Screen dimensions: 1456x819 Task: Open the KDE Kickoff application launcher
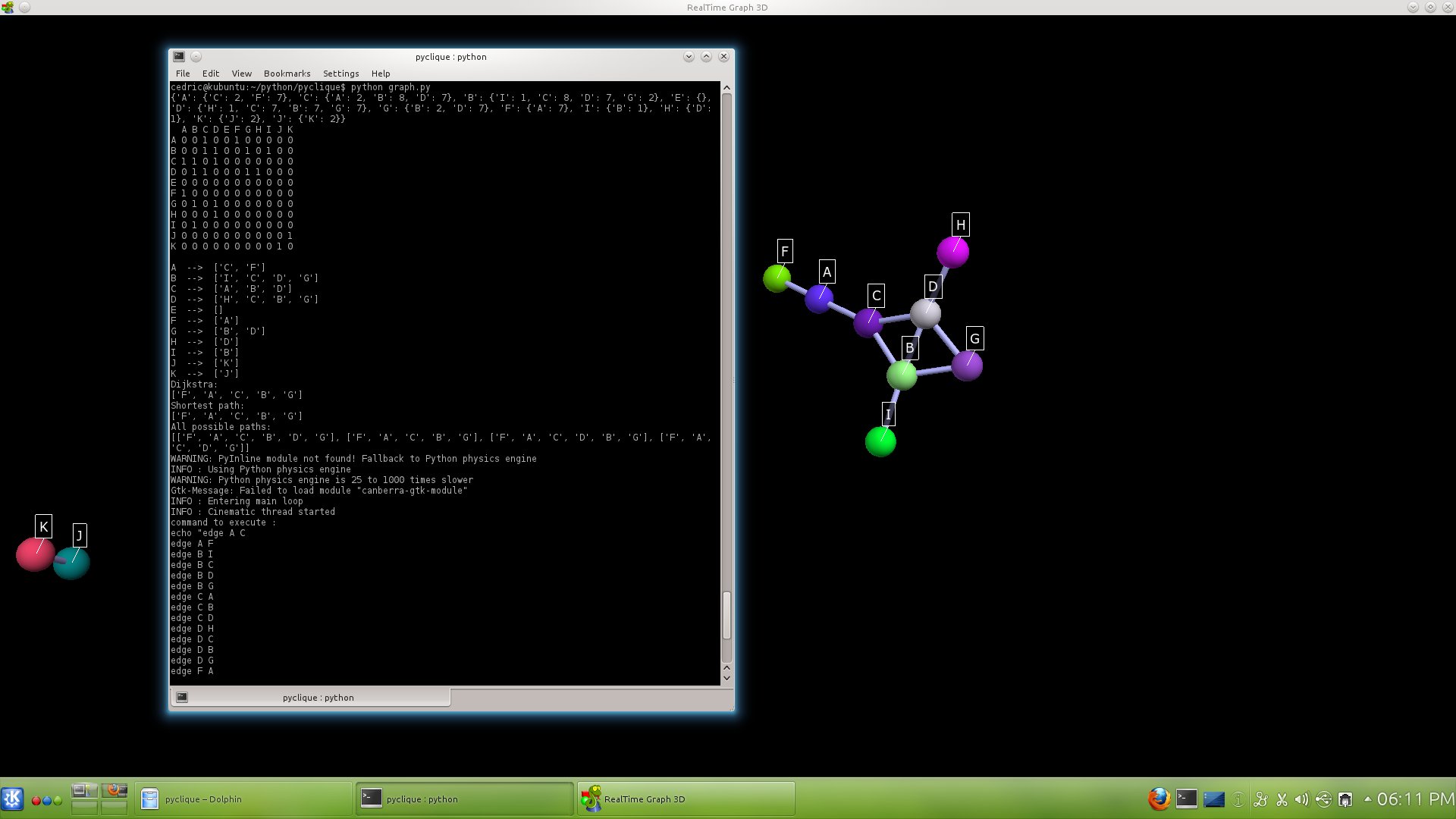(12, 799)
